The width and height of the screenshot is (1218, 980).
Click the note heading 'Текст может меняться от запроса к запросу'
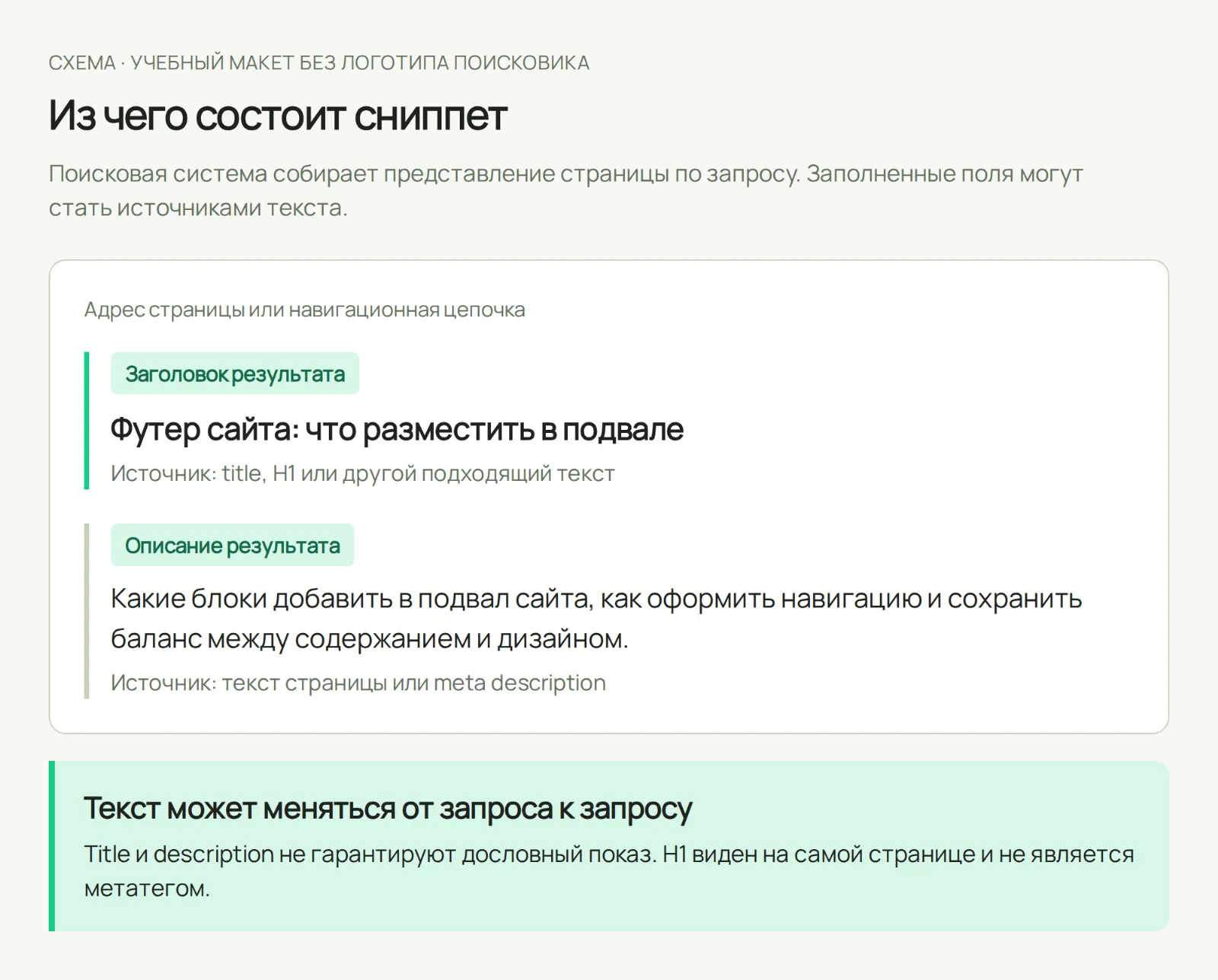(388, 808)
